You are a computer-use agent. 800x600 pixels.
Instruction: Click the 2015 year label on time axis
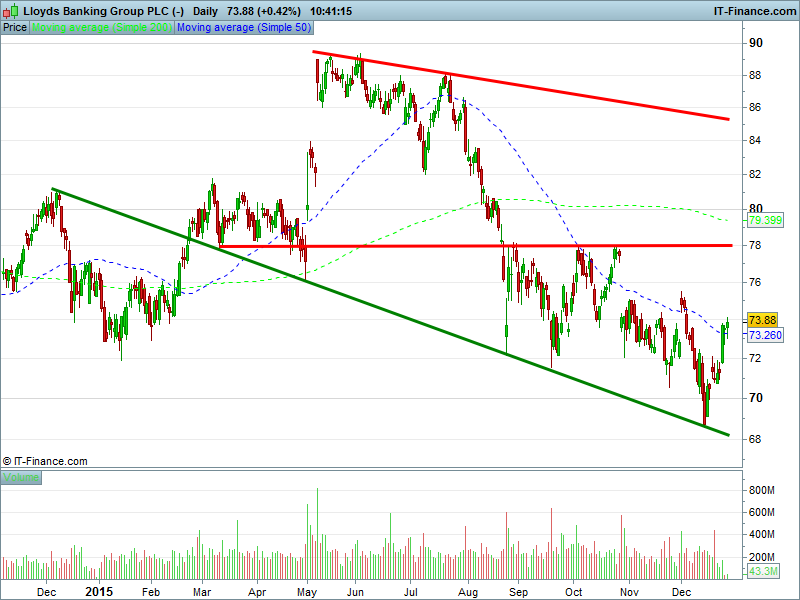(x=99, y=592)
